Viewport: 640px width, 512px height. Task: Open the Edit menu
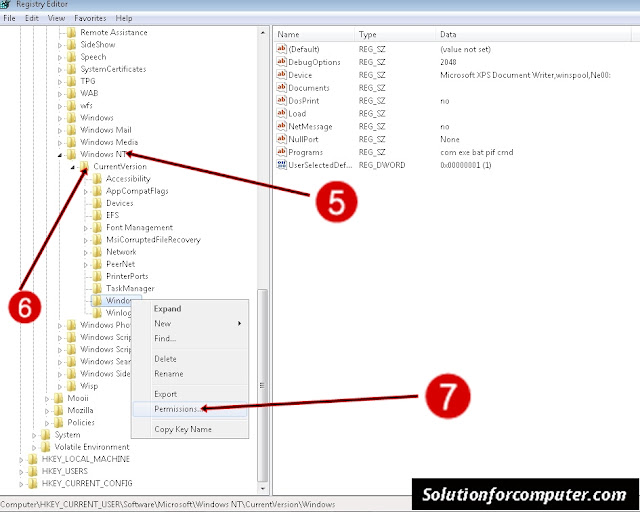[x=31, y=18]
